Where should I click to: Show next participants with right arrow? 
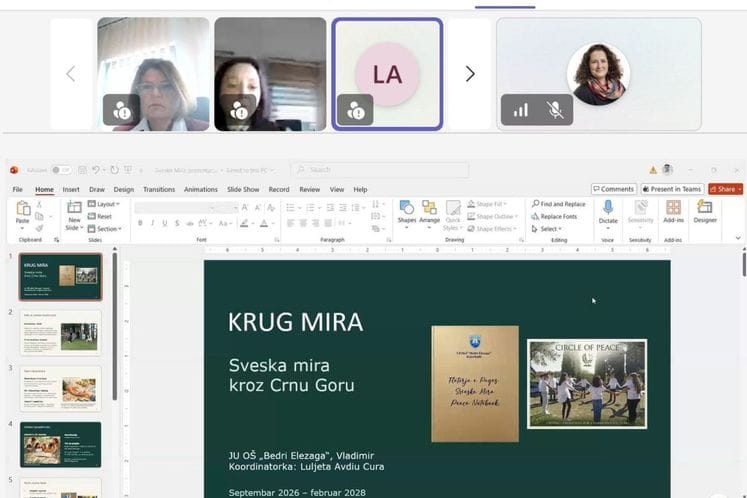[x=470, y=74]
